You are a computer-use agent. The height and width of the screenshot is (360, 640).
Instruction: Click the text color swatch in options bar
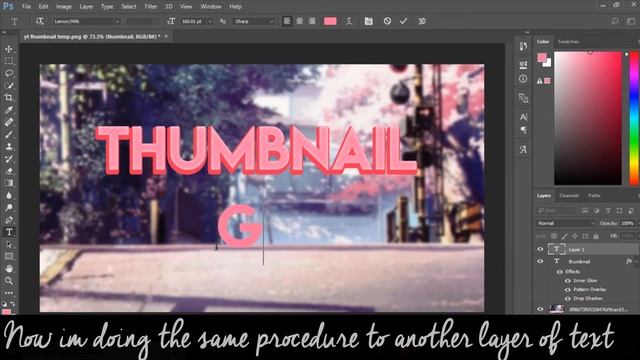pyautogui.click(x=330, y=21)
